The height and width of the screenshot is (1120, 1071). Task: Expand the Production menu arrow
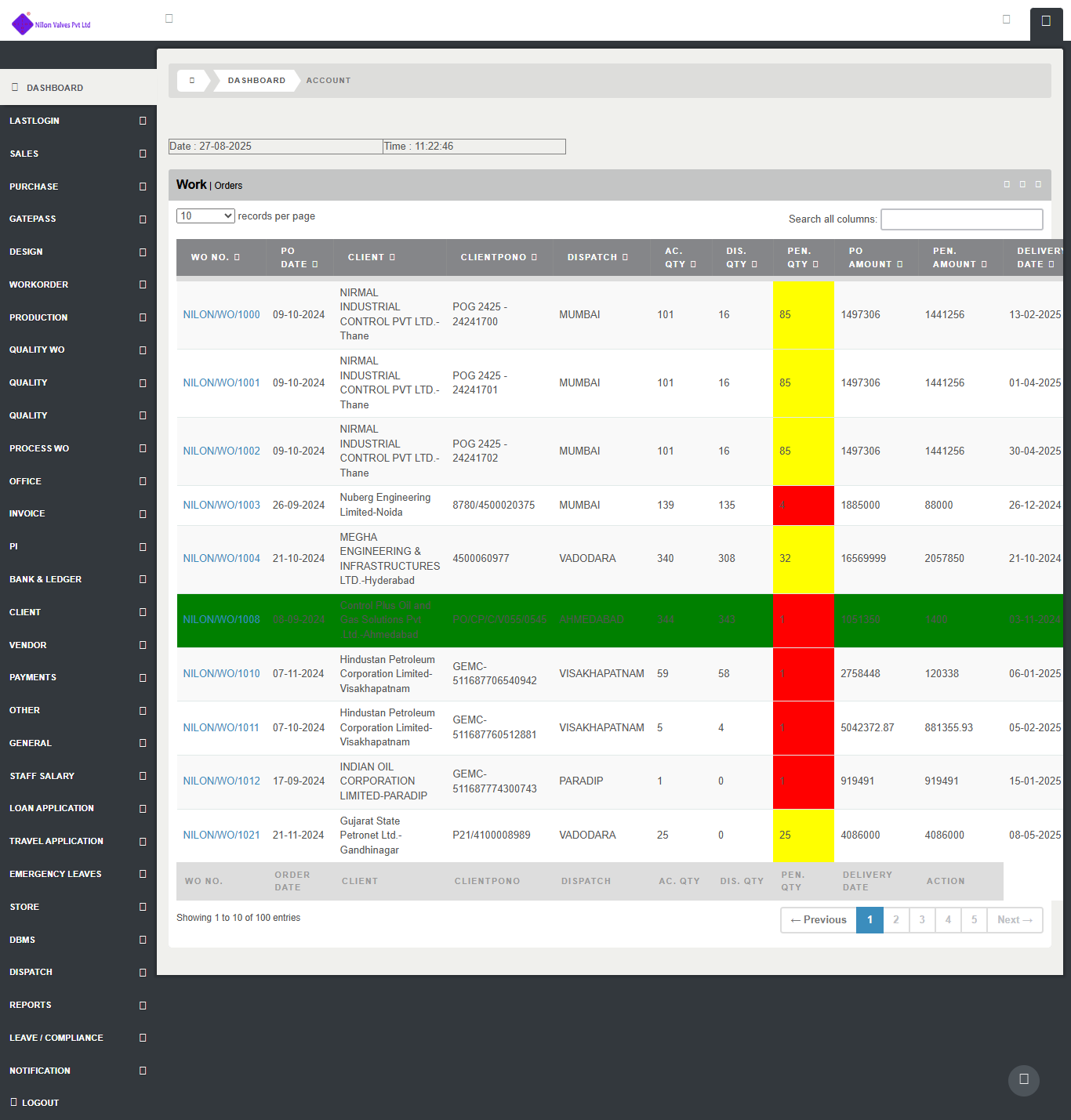click(x=143, y=317)
